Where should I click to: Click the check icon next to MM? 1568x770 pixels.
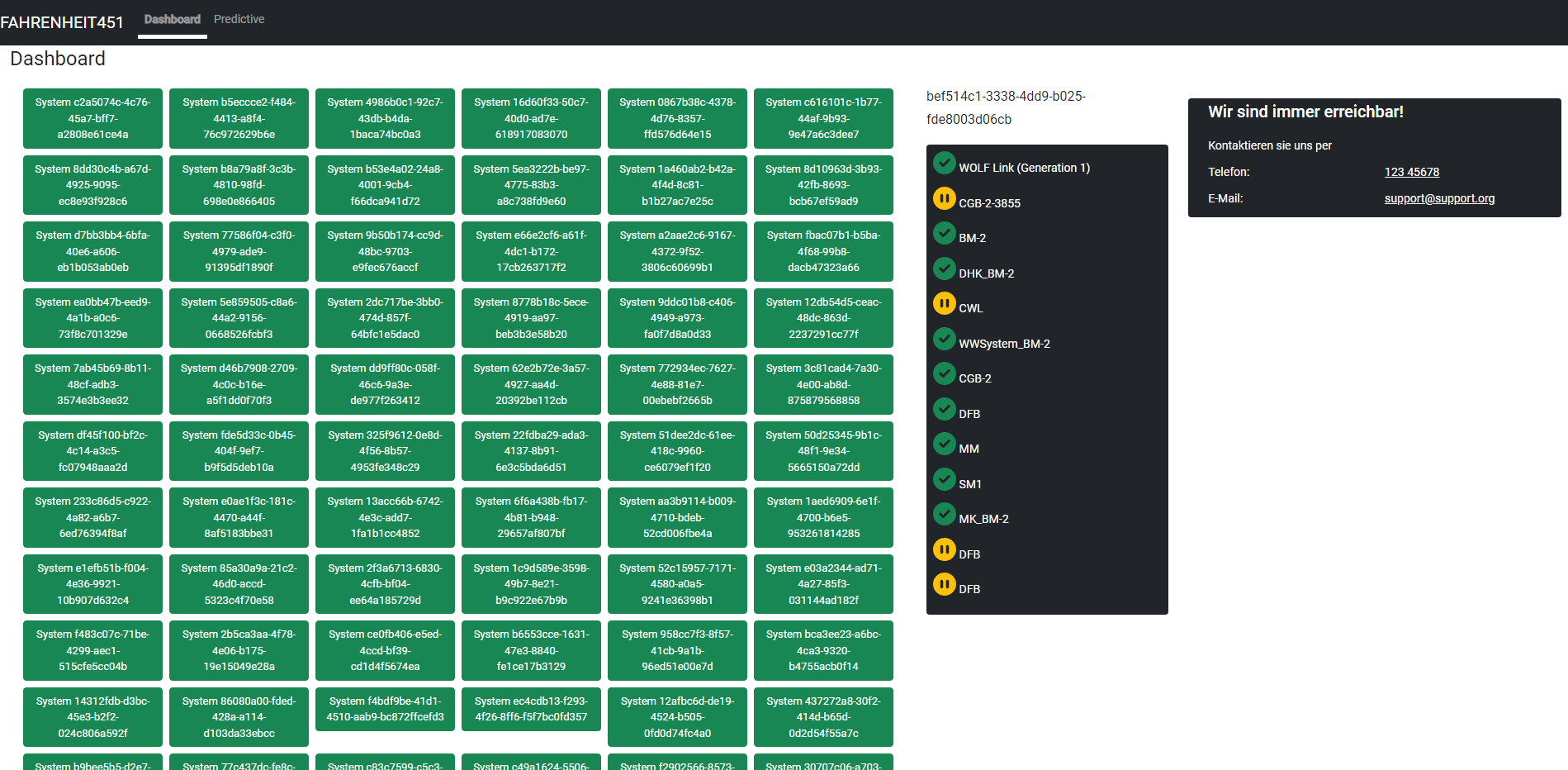point(944,444)
